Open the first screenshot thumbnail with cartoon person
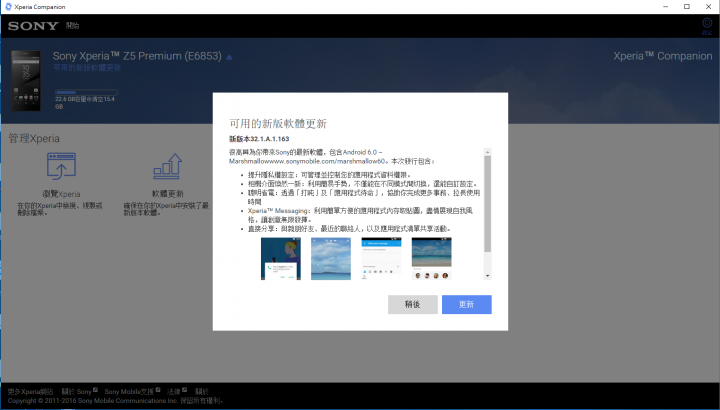 [281, 258]
